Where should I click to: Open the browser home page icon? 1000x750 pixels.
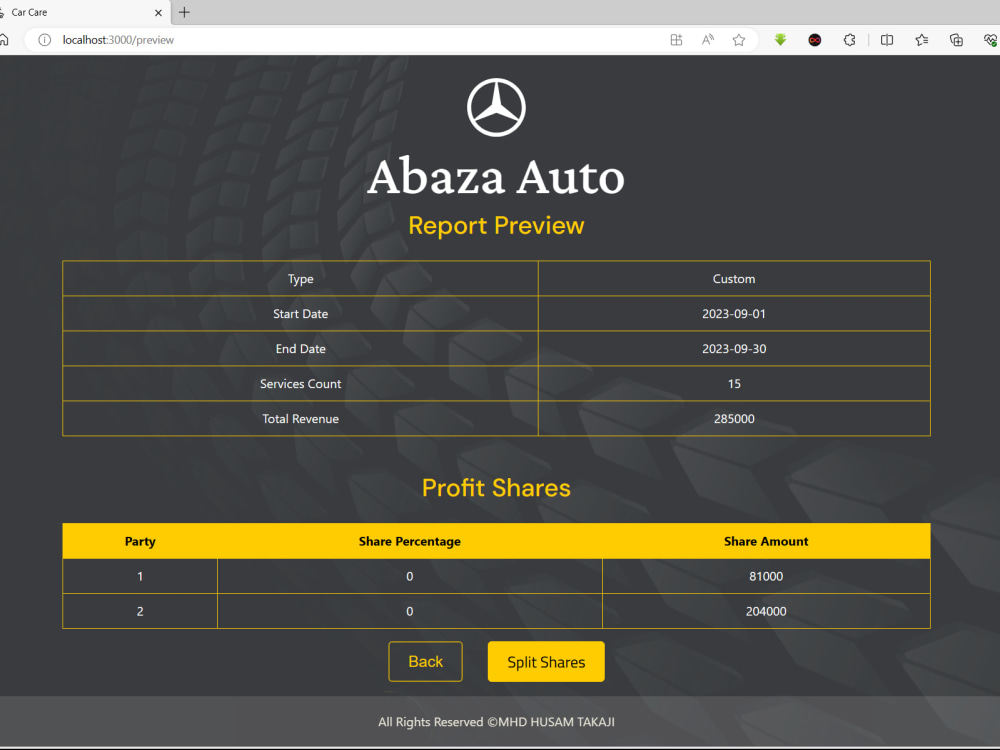4,40
